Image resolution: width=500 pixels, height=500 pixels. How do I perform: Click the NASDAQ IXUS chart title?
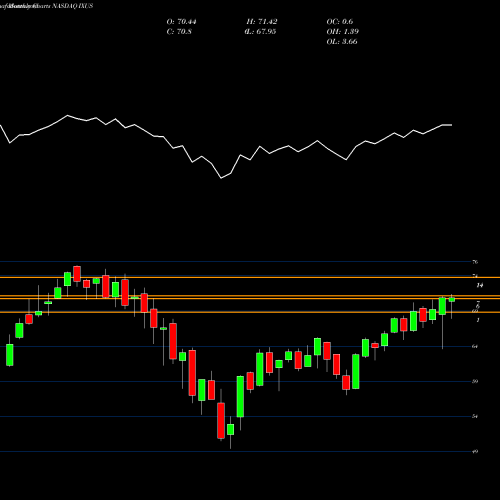tap(72, 6)
